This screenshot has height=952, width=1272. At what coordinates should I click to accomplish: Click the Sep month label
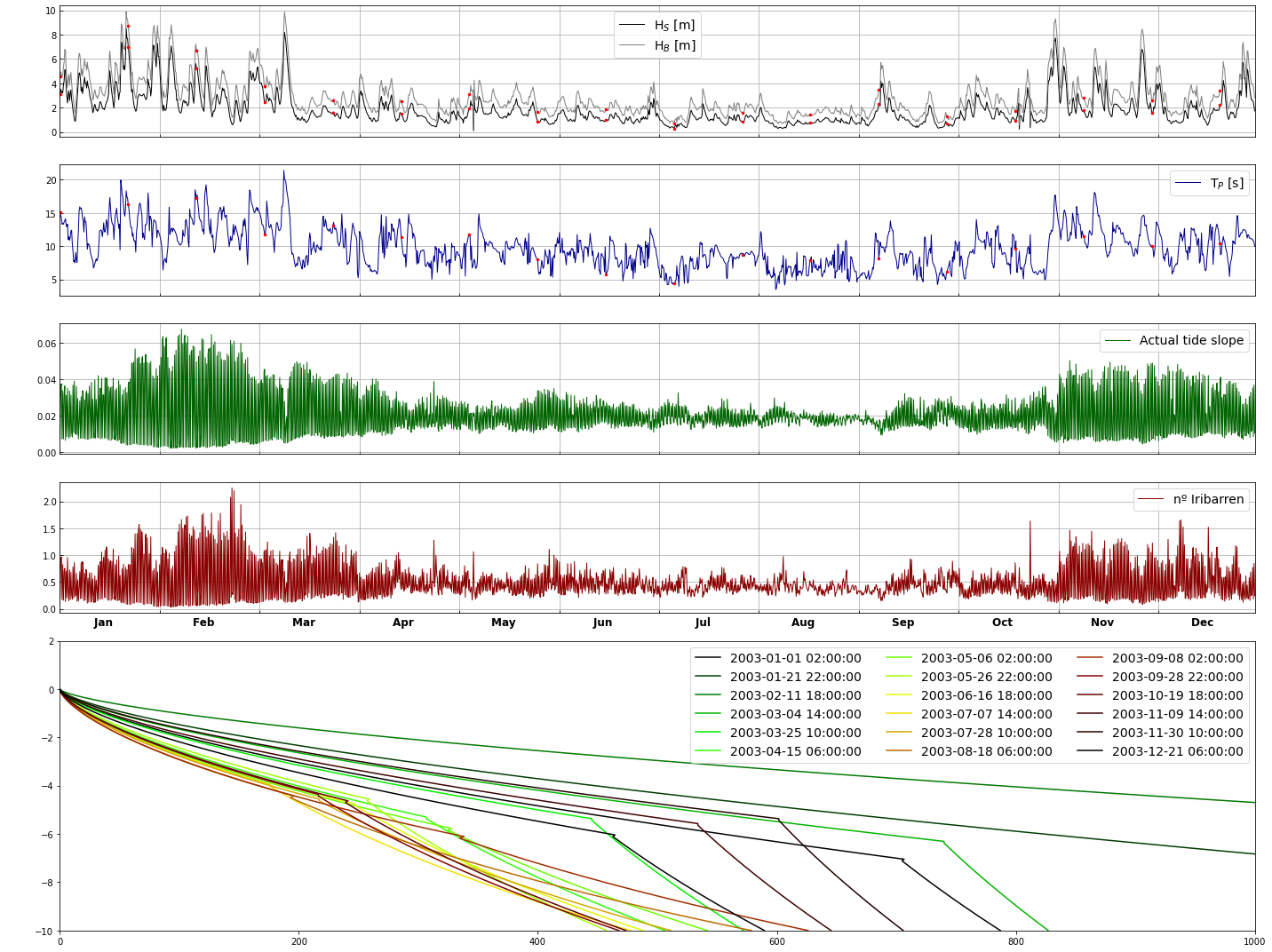click(902, 623)
